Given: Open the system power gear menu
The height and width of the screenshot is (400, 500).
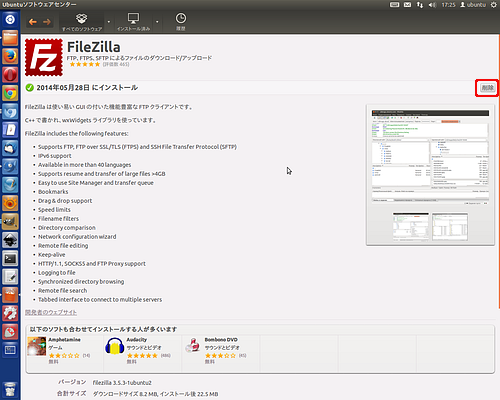Looking at the screenshot, I should click(494, 5).
